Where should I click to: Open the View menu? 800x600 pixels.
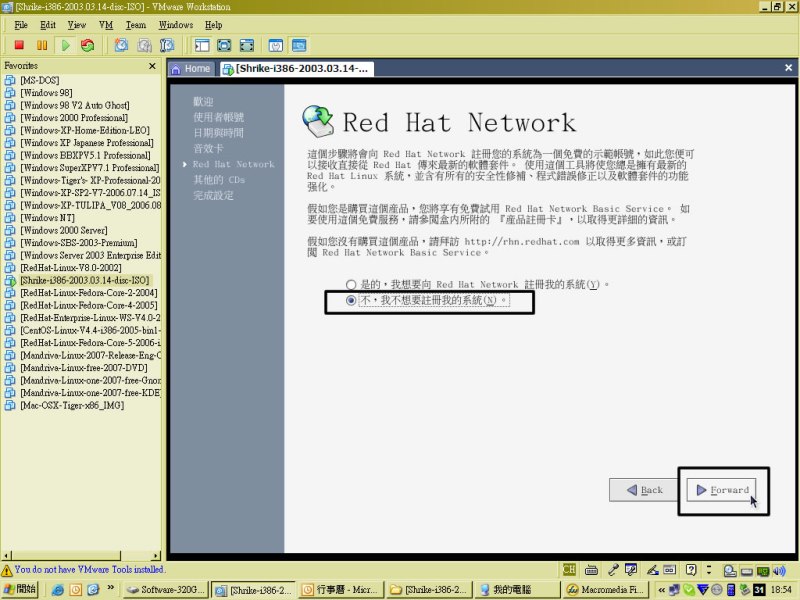pos(77,24)
